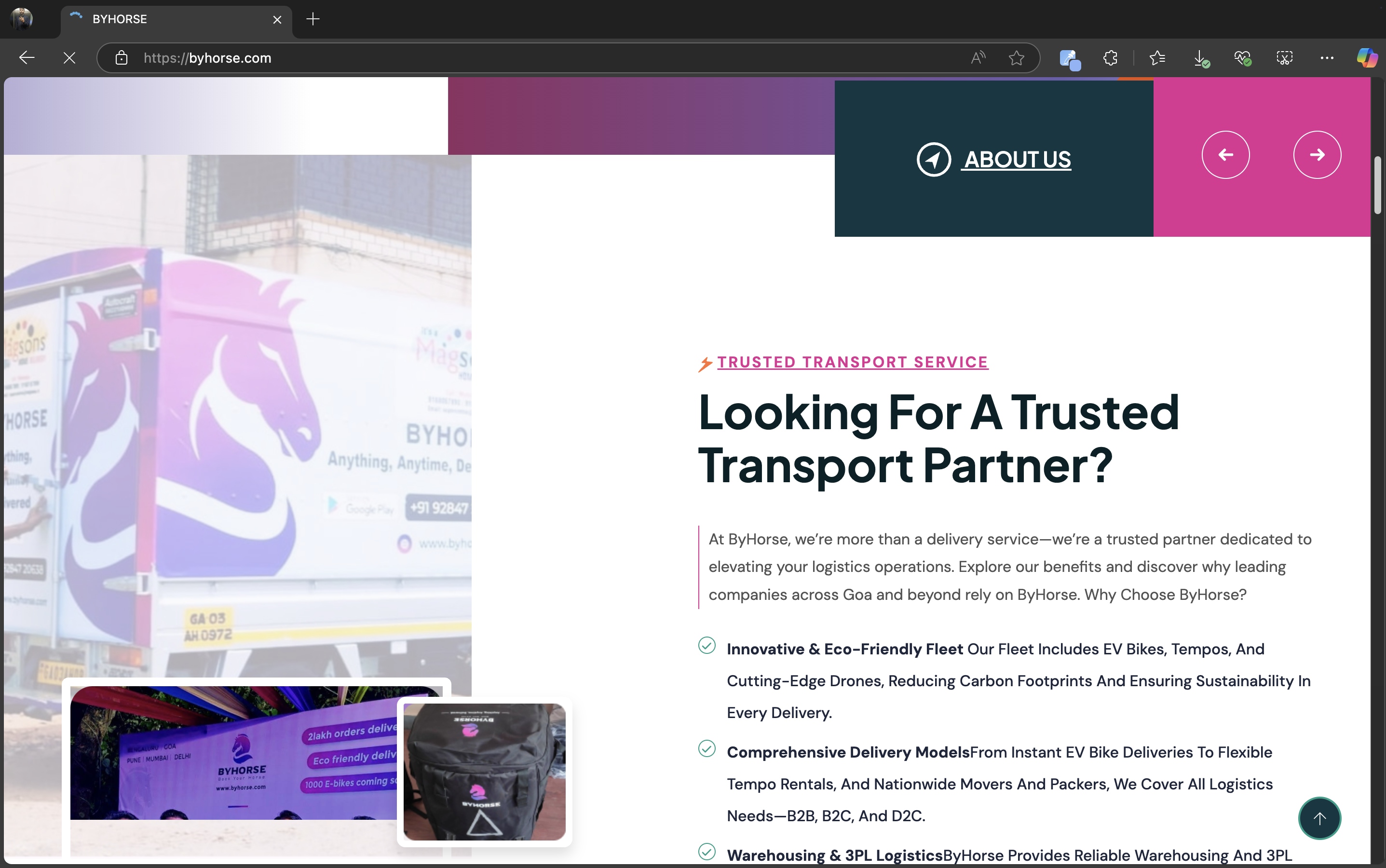Open browser Extensions puzzle icon
Screen dimensions: 1386x868
point(1111,57)
